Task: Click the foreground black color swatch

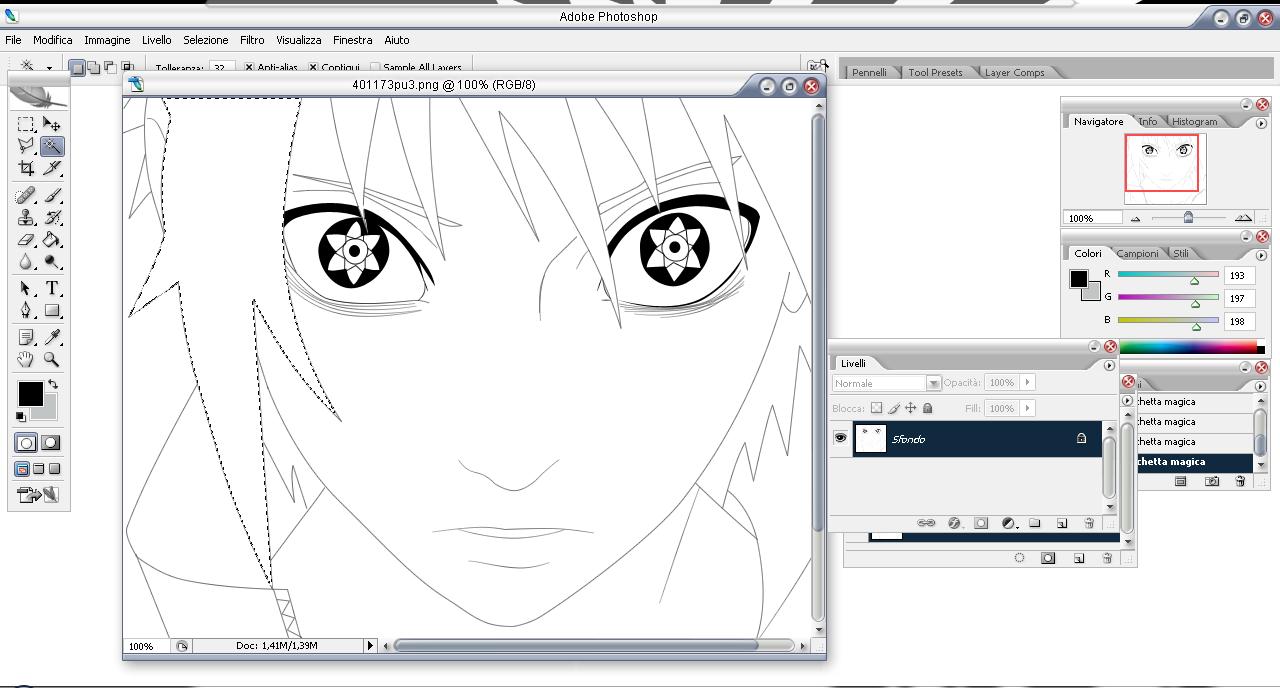Action: tap(30, 393)
